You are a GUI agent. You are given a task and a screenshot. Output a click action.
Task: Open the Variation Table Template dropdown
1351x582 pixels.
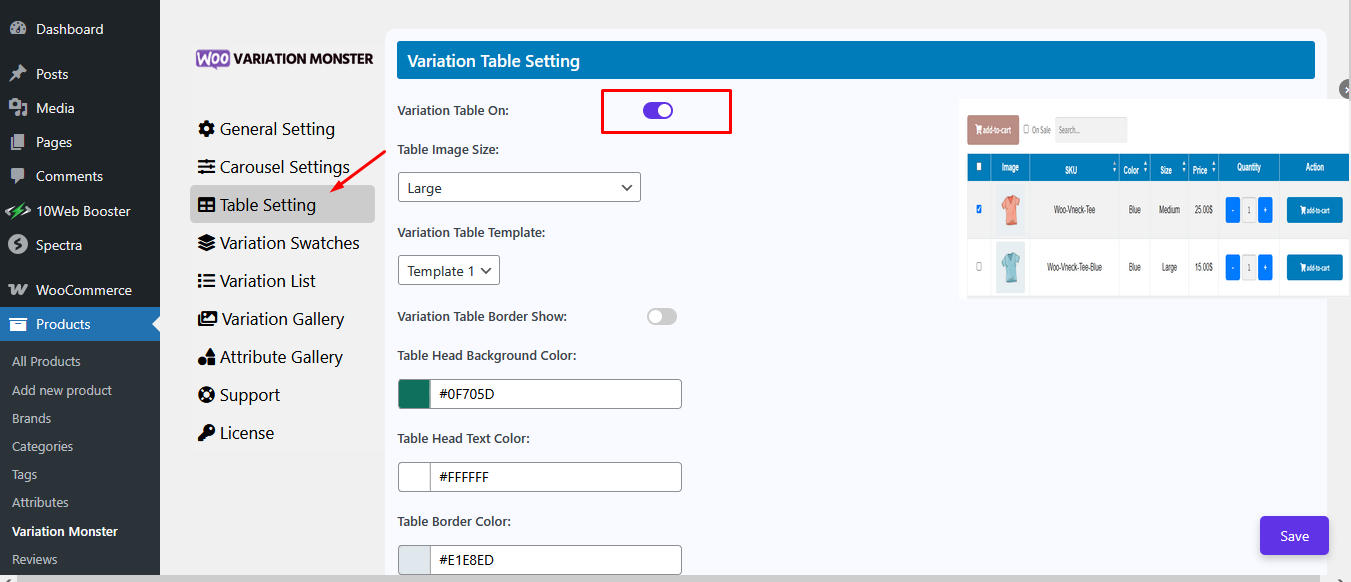(448, 271)
